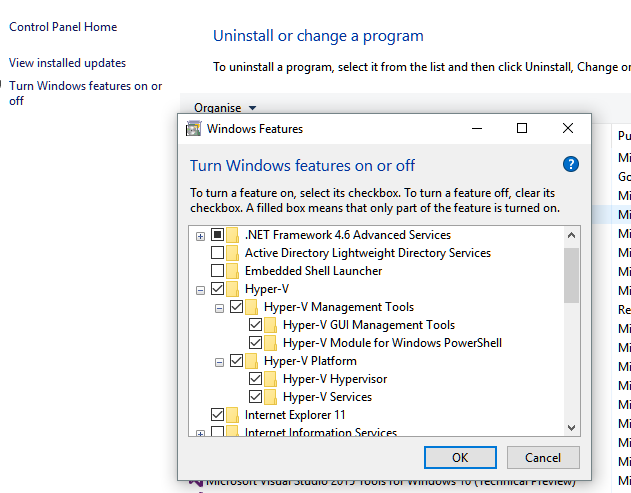Cancel the Windows Features dialog
This screenshot has width=631, height=493.
click(543, 458)
